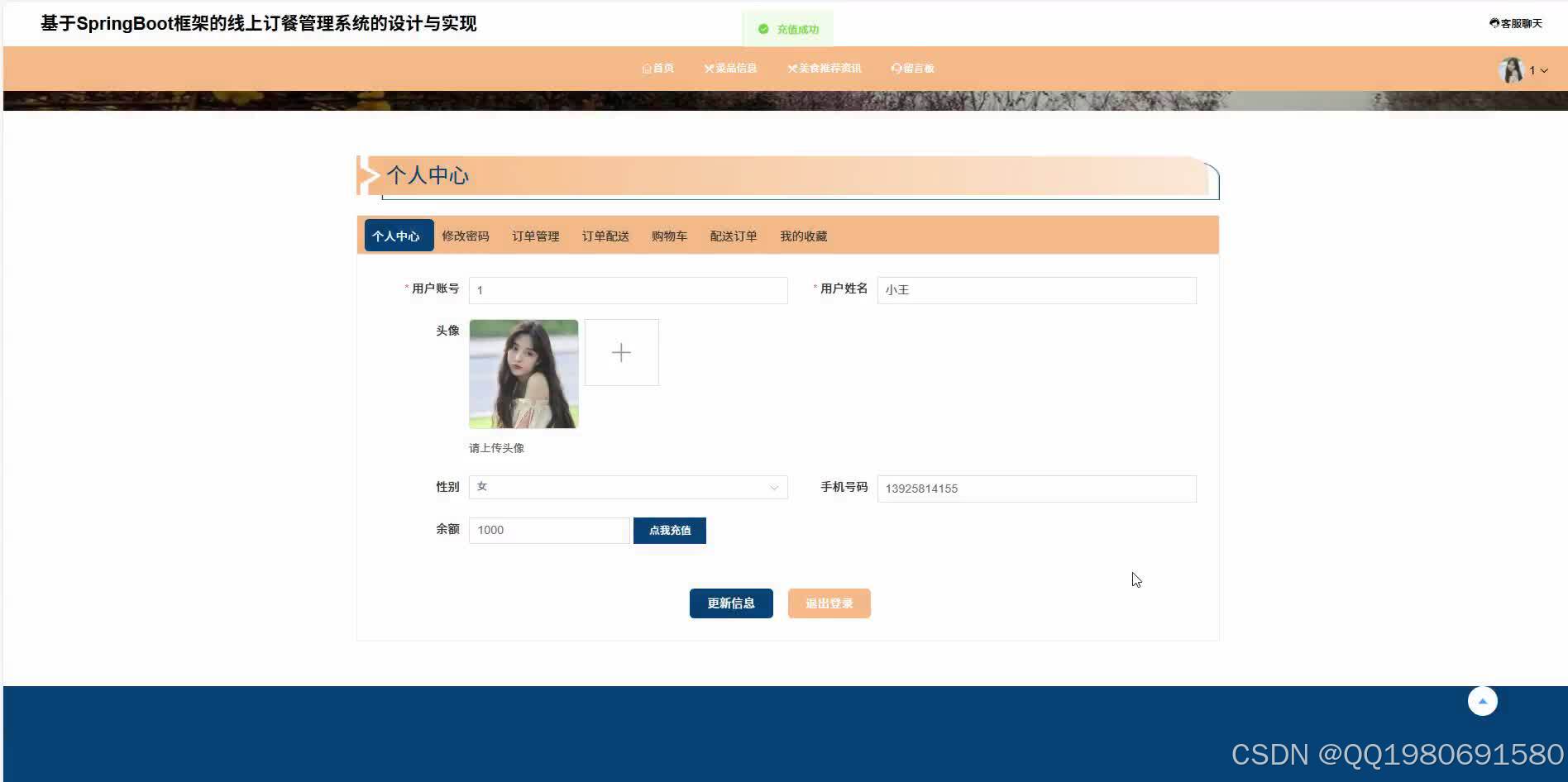Click the 退出登录 logout button
The width and height of the screenshot is (1568, 782).
pyautogui.click(x=829, y=603)
